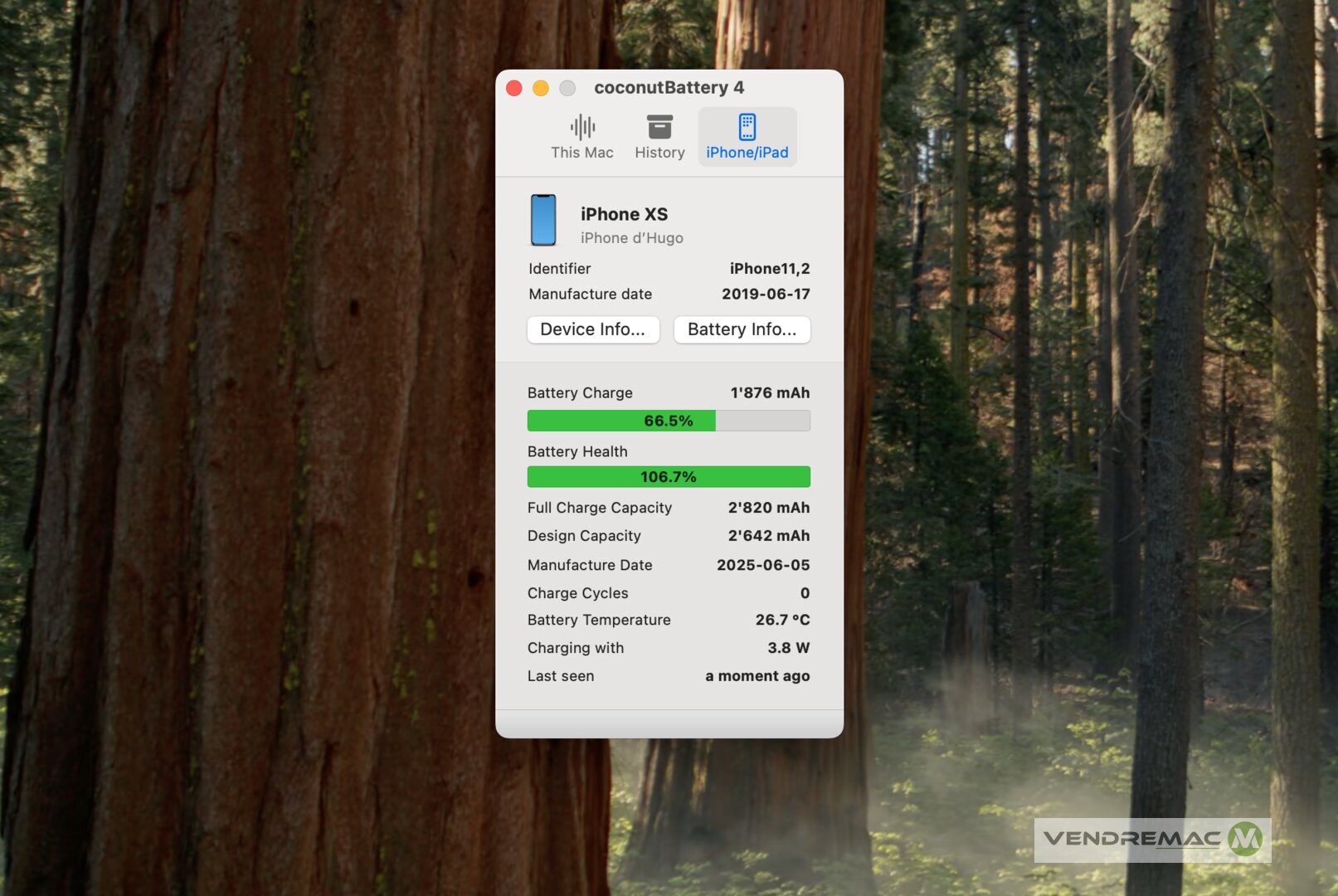This screenshot has height=896, width=1338.
Task: Open the Battery Info dialog
Action: point(742,329)
